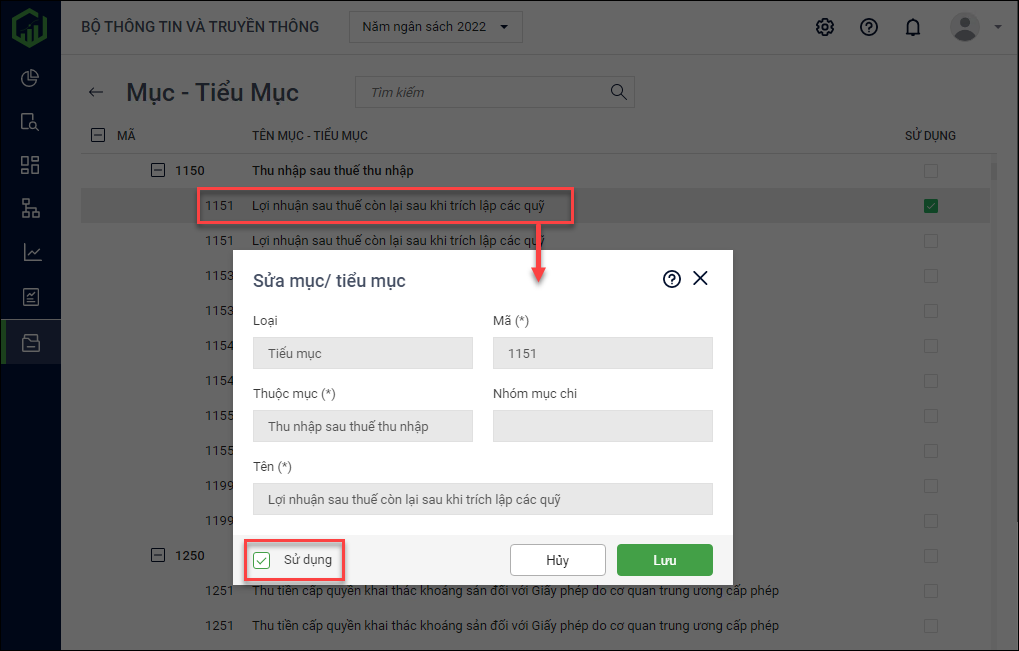Open the pie chart dashboard sidebar icon

[x=30, y=78]
